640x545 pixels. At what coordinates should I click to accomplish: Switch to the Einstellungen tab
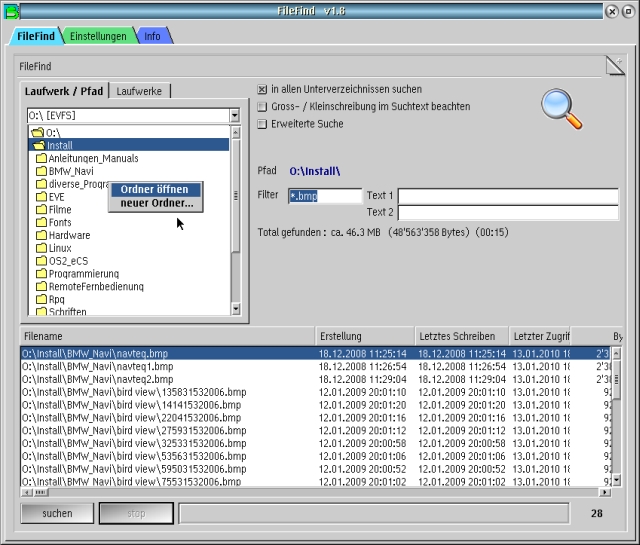[x=98, y=36]
